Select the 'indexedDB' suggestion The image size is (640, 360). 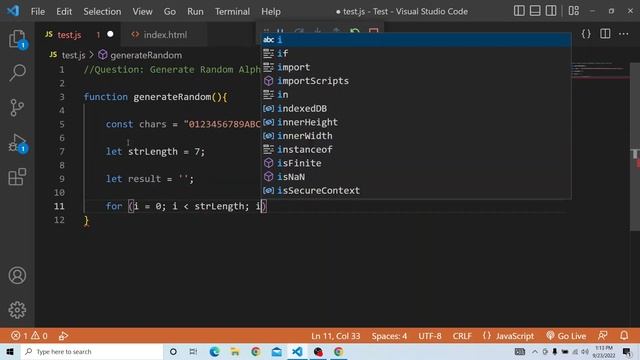tap(416, 108)
